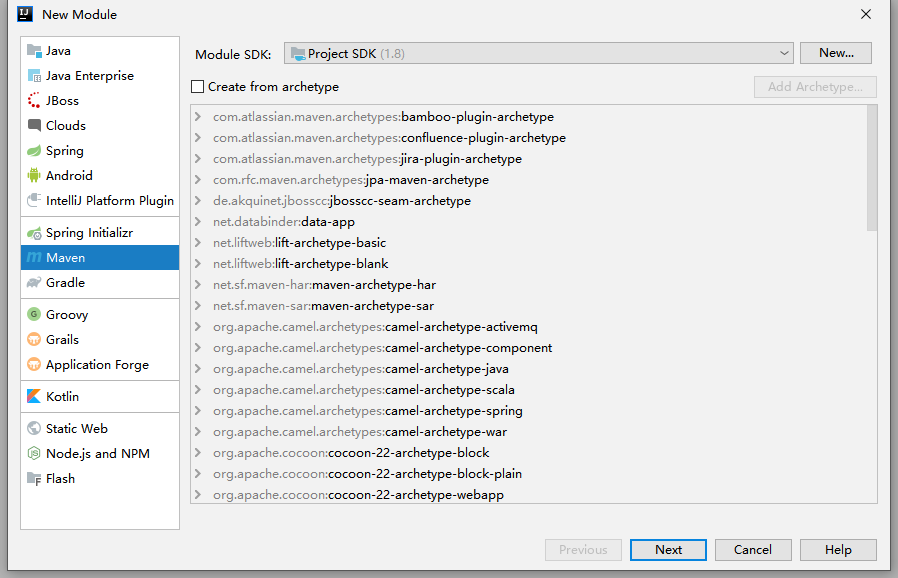
Task: Expand the camel-archetype-spring node
Action: [198, 411]
